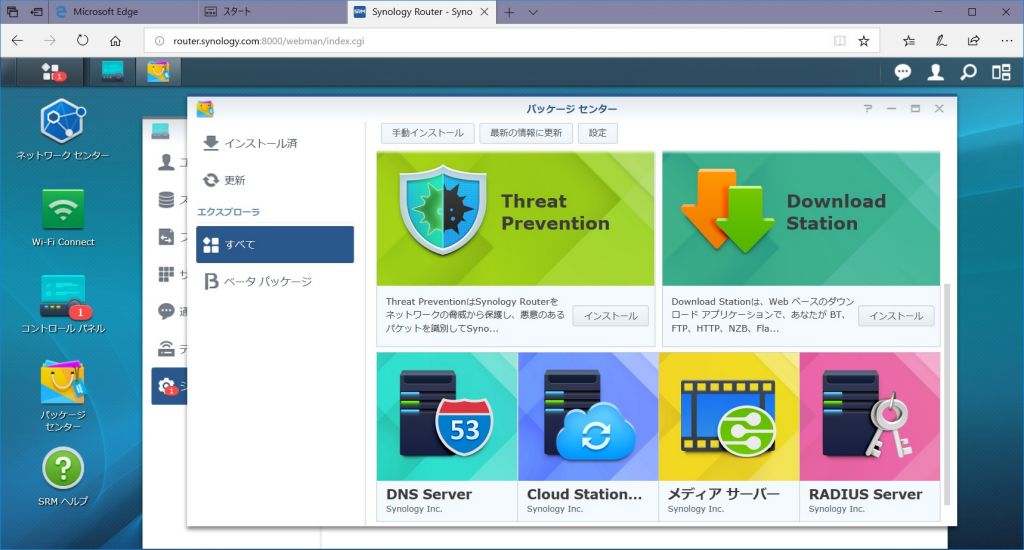
Task: Select file services icon in Control Panel sidebar
Action: (x=167, y=236)
